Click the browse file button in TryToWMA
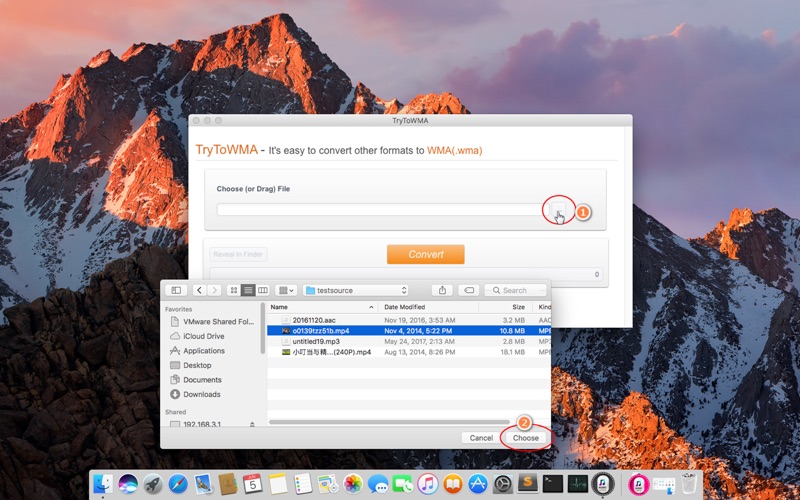Viewport: 800px width, 500px height. pyautogui.click(x=559, y=210)
